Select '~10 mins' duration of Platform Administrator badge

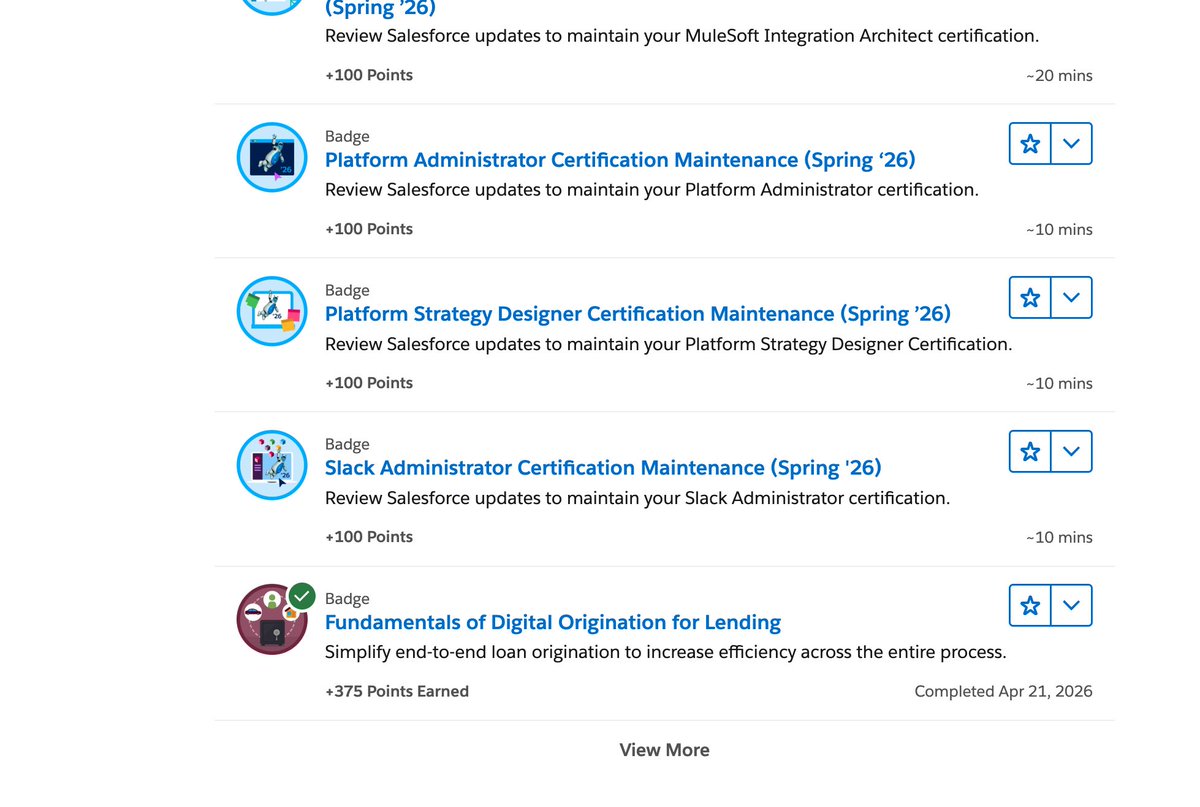(1059, 230)
